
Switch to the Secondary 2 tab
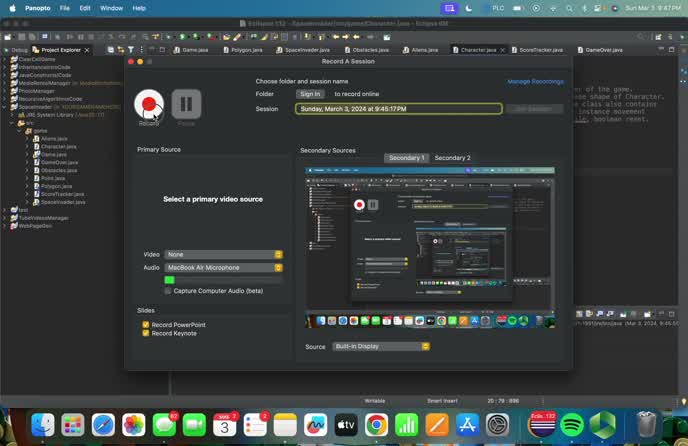pyautogui.click(x=452, y=158)
